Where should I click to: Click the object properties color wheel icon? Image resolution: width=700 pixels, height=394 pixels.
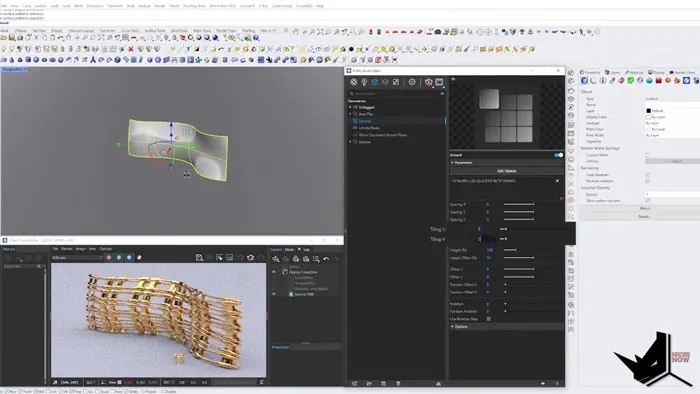[584, 81]
